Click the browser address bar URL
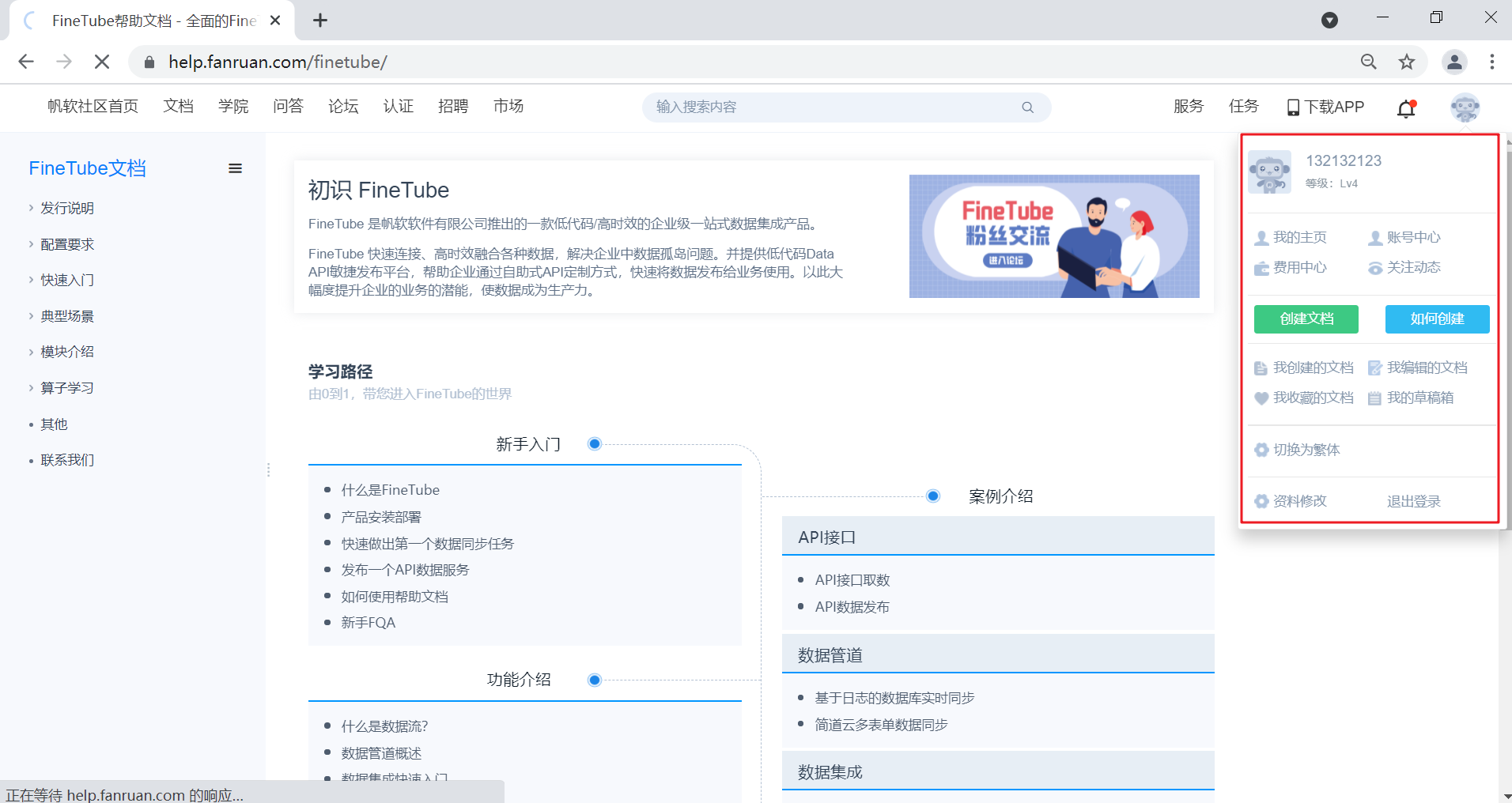Screen dimensions: 1512x803 (278, 62)
